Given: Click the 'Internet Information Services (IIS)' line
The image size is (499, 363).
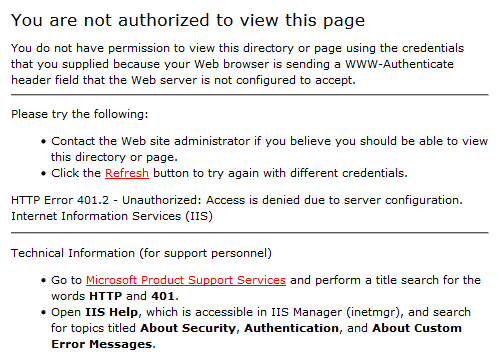Looking at the screenshot, I should tap(112, 216).
